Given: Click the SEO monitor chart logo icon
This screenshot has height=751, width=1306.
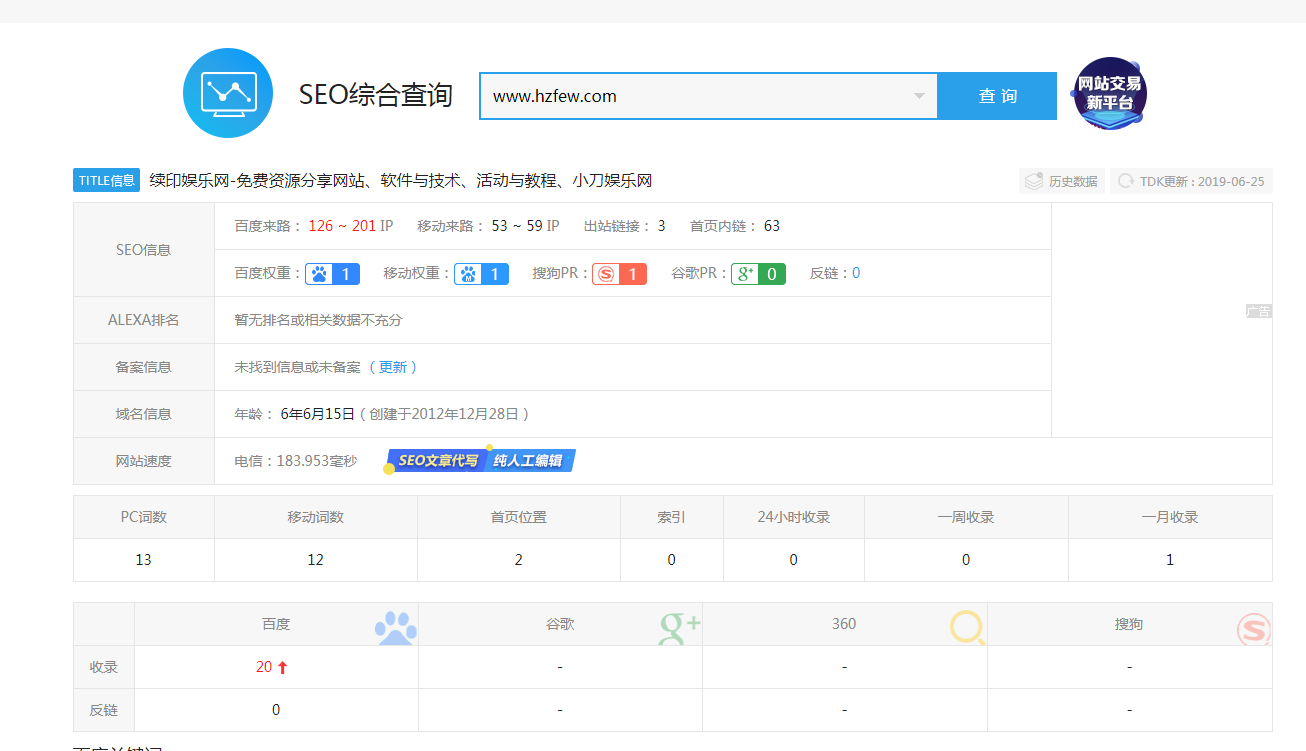Looking at the screenshot, I should (x=228, y=93).
